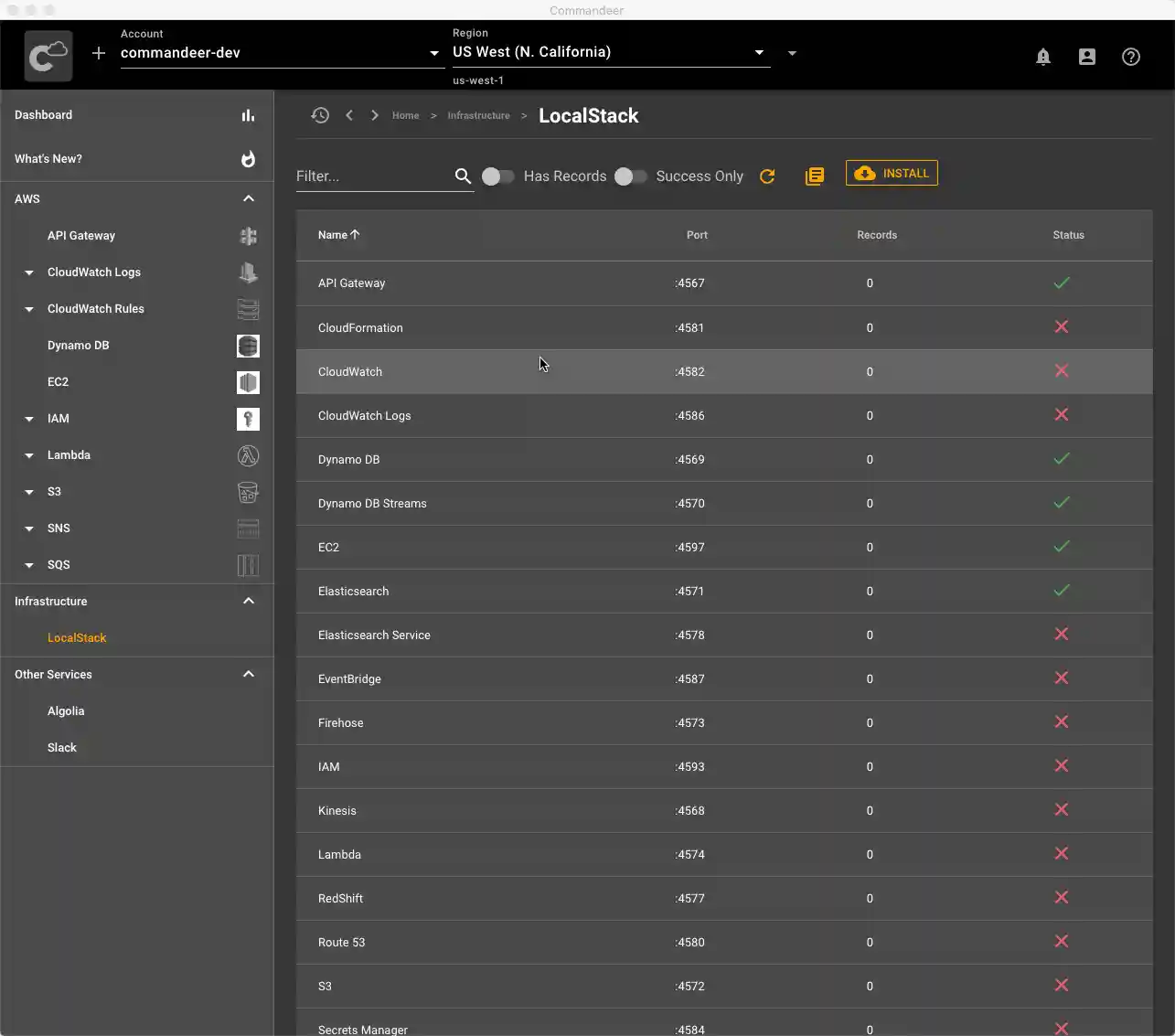Click the plus icon to add account

[99, 53]
